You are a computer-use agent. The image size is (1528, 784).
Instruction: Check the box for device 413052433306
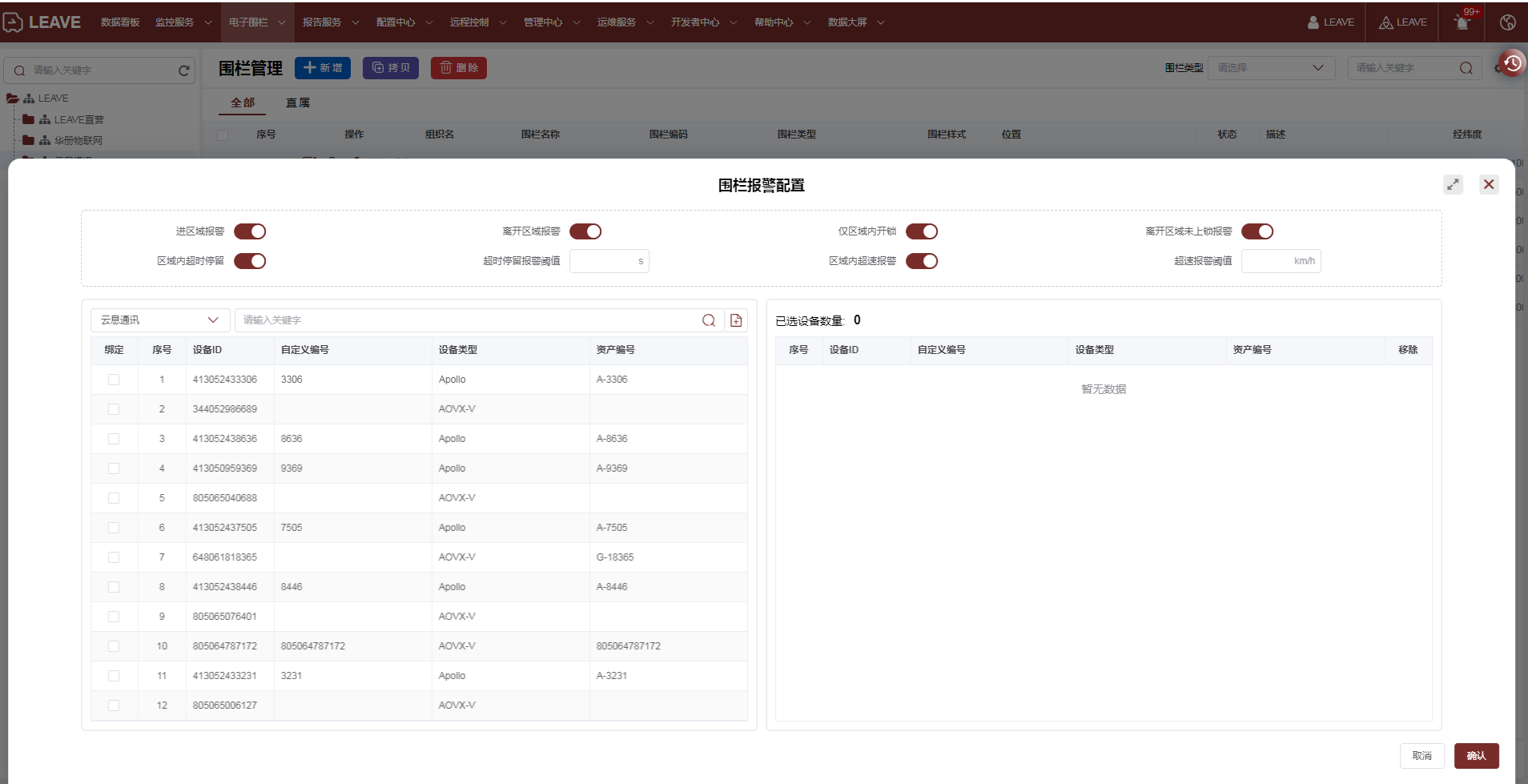[x=114, y=380]
